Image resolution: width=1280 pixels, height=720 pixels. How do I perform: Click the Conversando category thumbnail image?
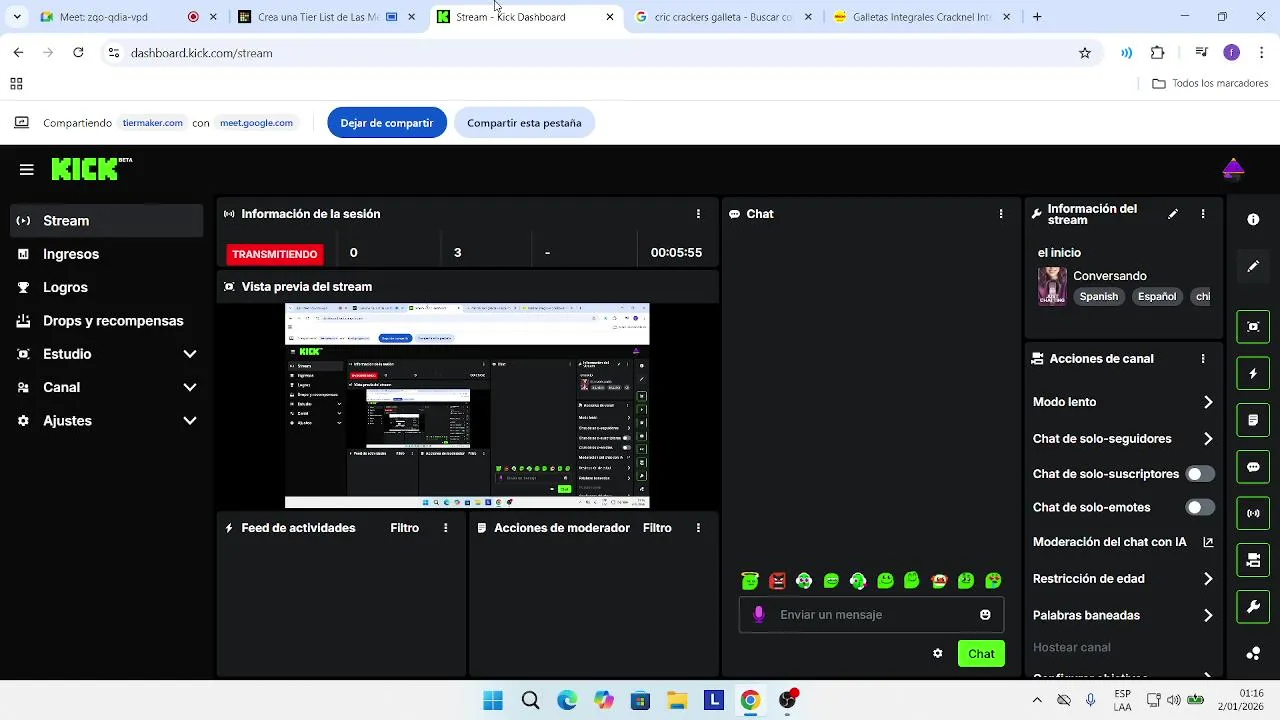(1052, 286)
